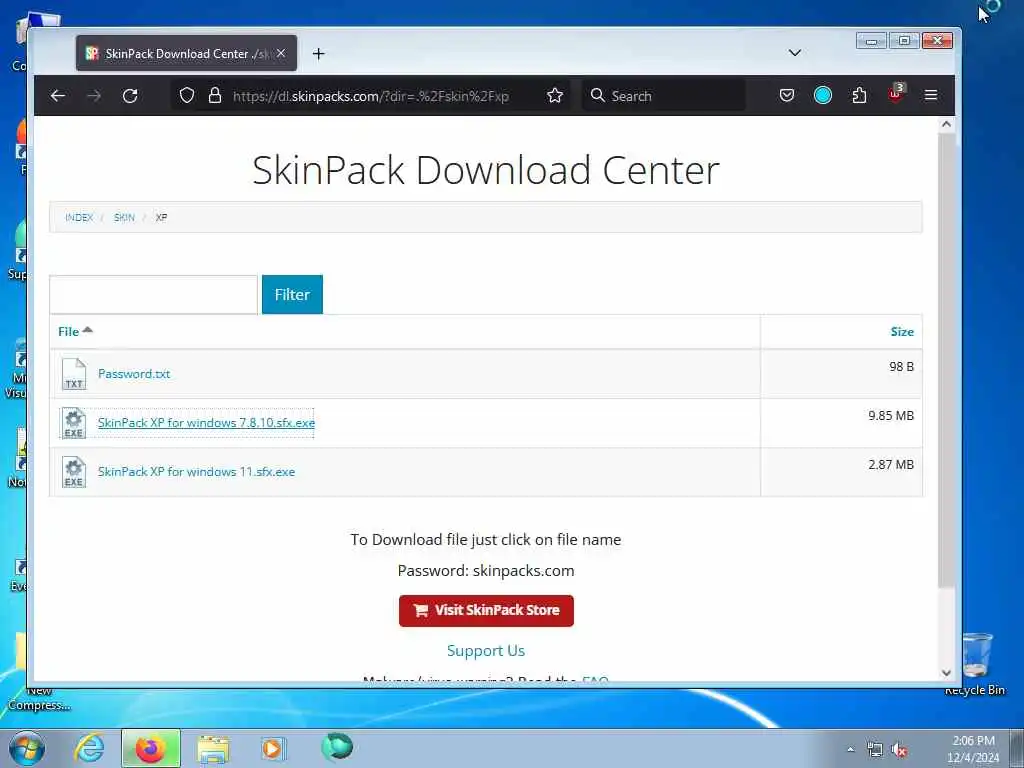The height and width of the screenshot is (768, 1024).
Task: Open the Extensions puzzle icon
Action: pos(859,96)
